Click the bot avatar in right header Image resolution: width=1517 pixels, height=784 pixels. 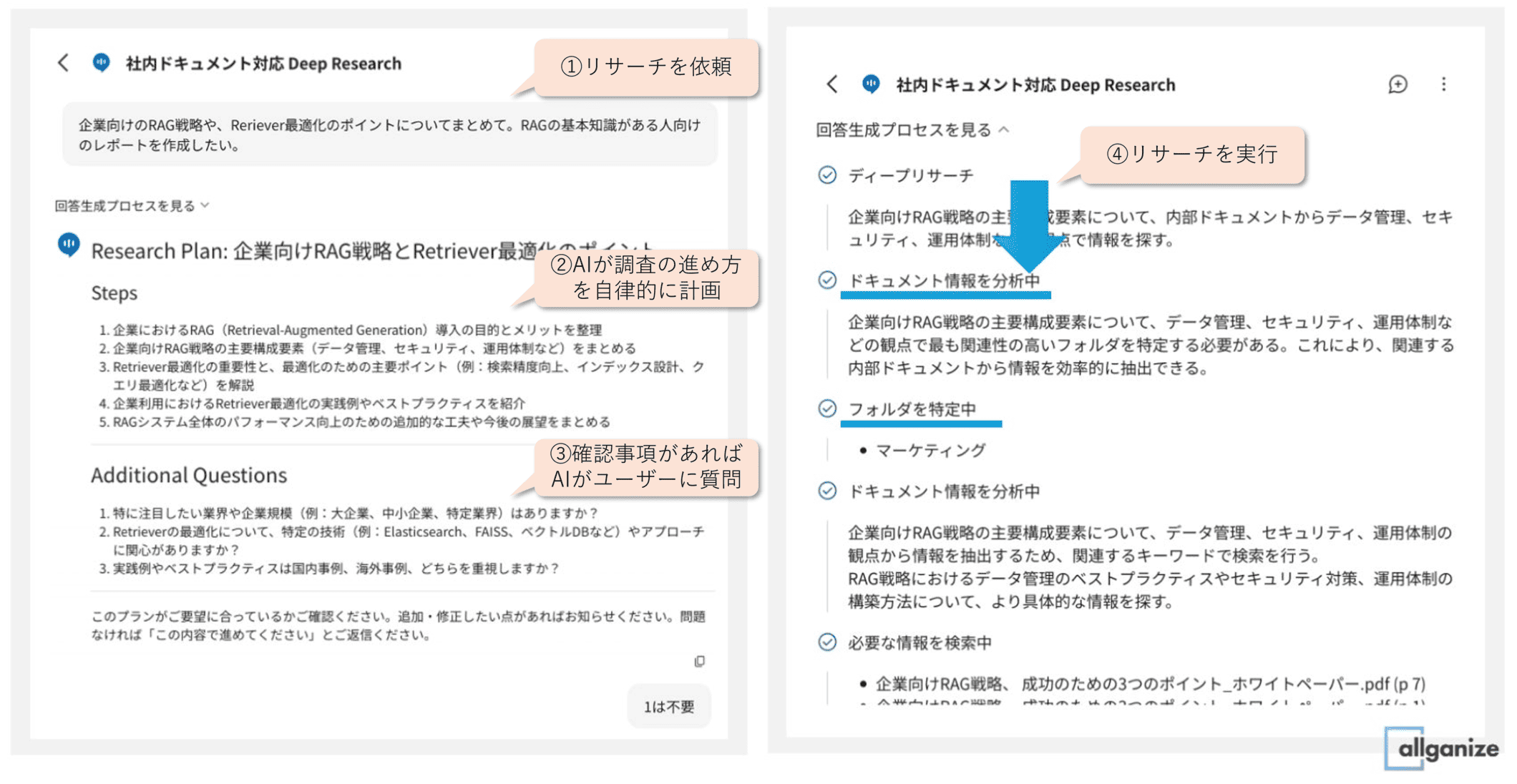click(x=871, y=84)
